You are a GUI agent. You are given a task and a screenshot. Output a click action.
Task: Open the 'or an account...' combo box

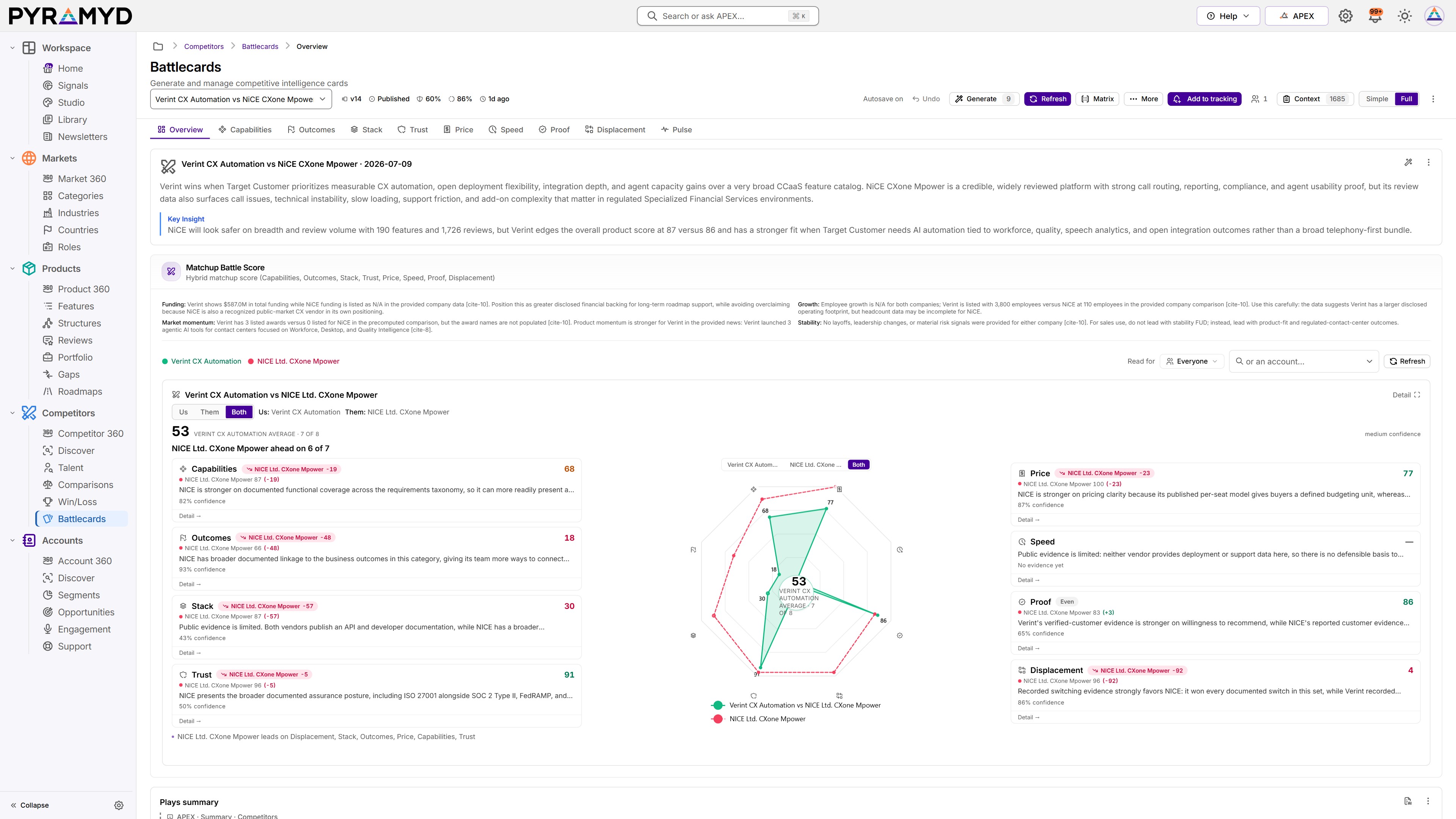pyautogui.click(x=1304, y=361)
